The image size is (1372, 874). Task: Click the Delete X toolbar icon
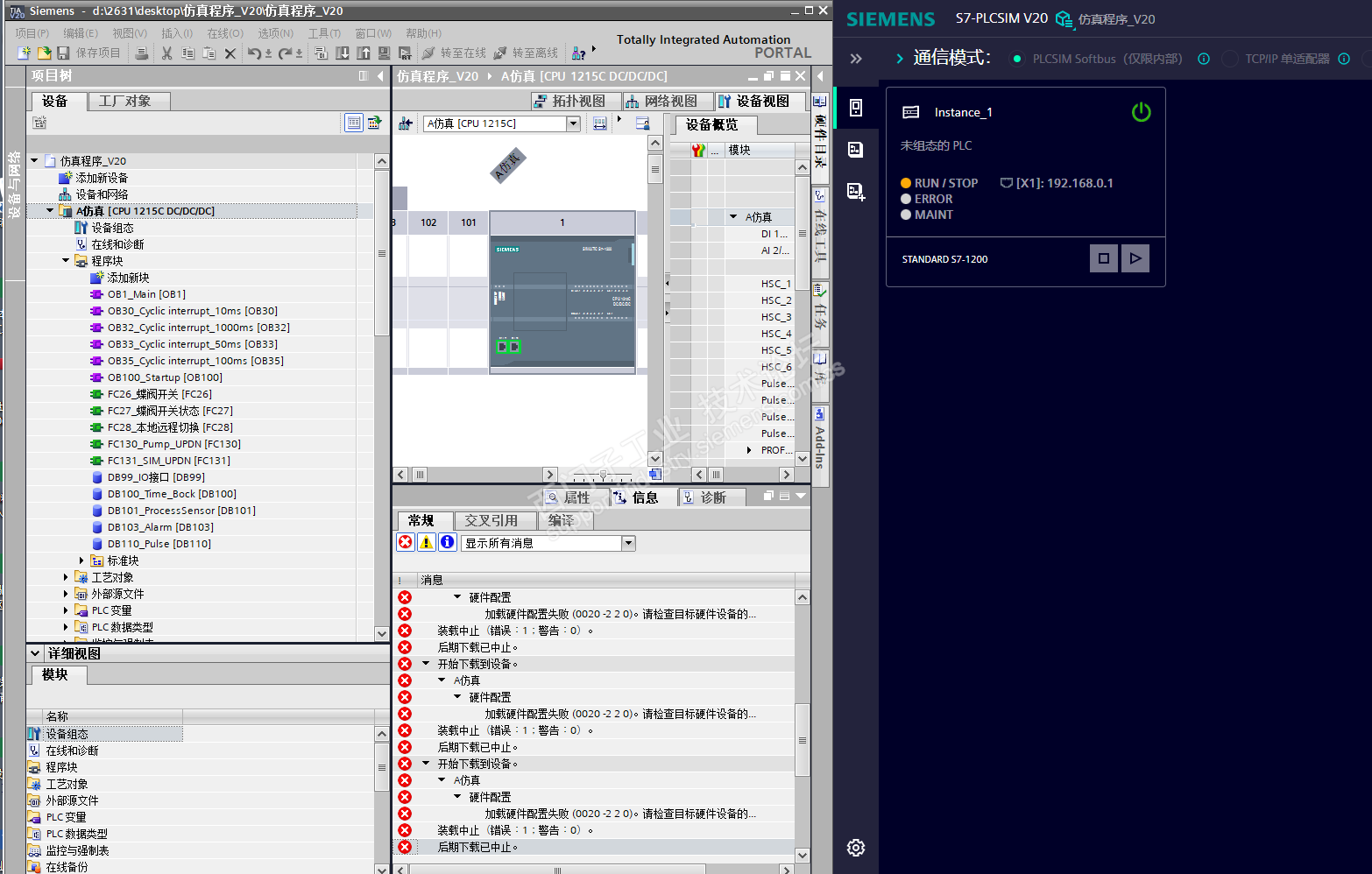(230, 53)
